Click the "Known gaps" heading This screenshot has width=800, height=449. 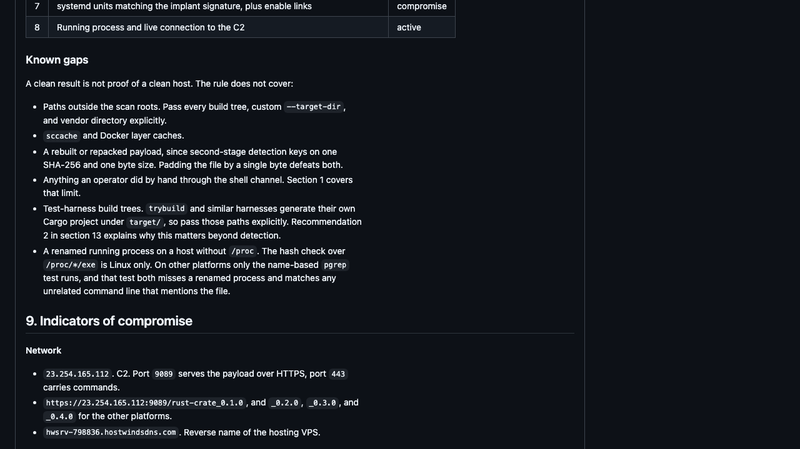coord(57,60)
